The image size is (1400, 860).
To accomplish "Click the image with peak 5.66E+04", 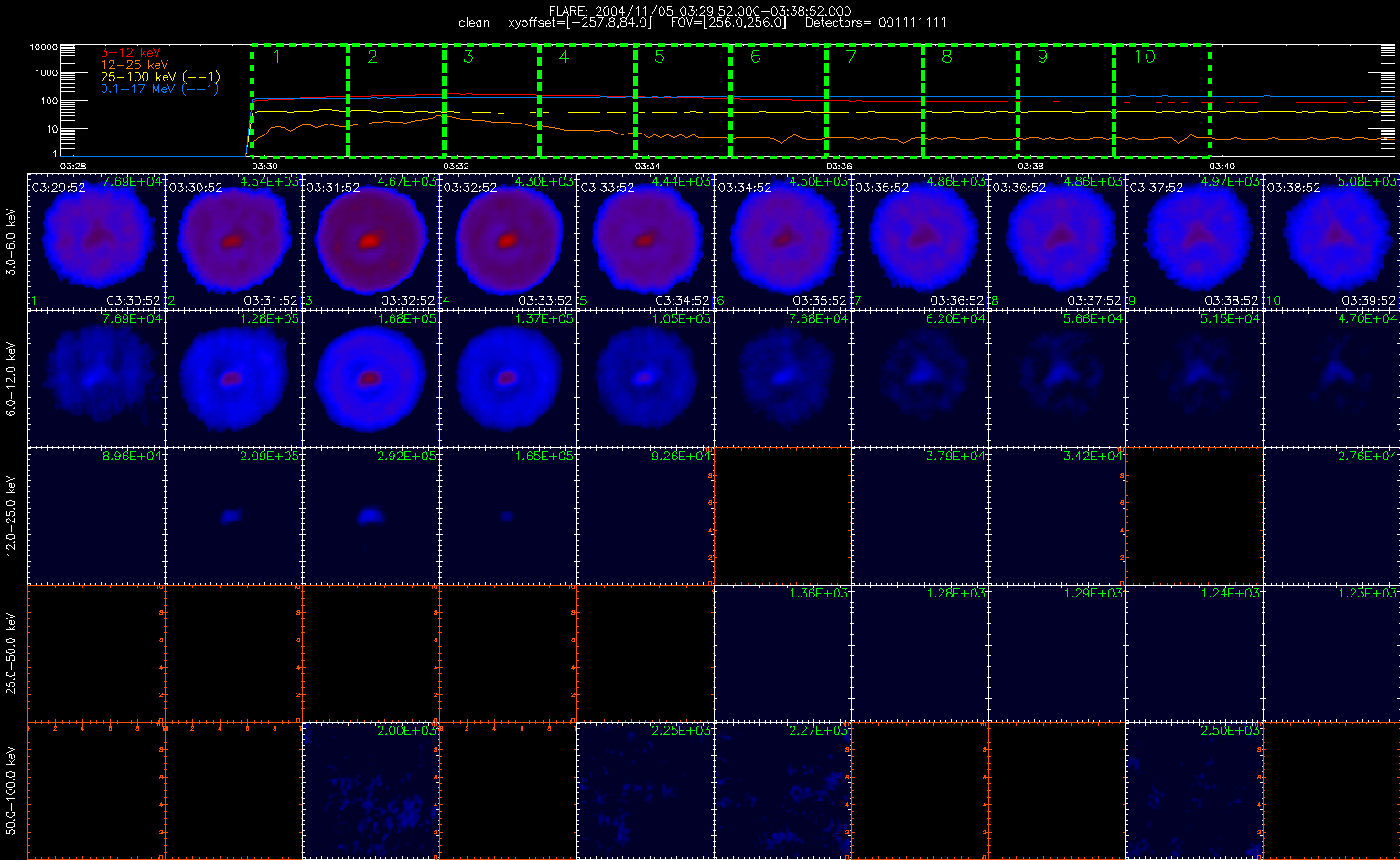I will pos(1057,378).
